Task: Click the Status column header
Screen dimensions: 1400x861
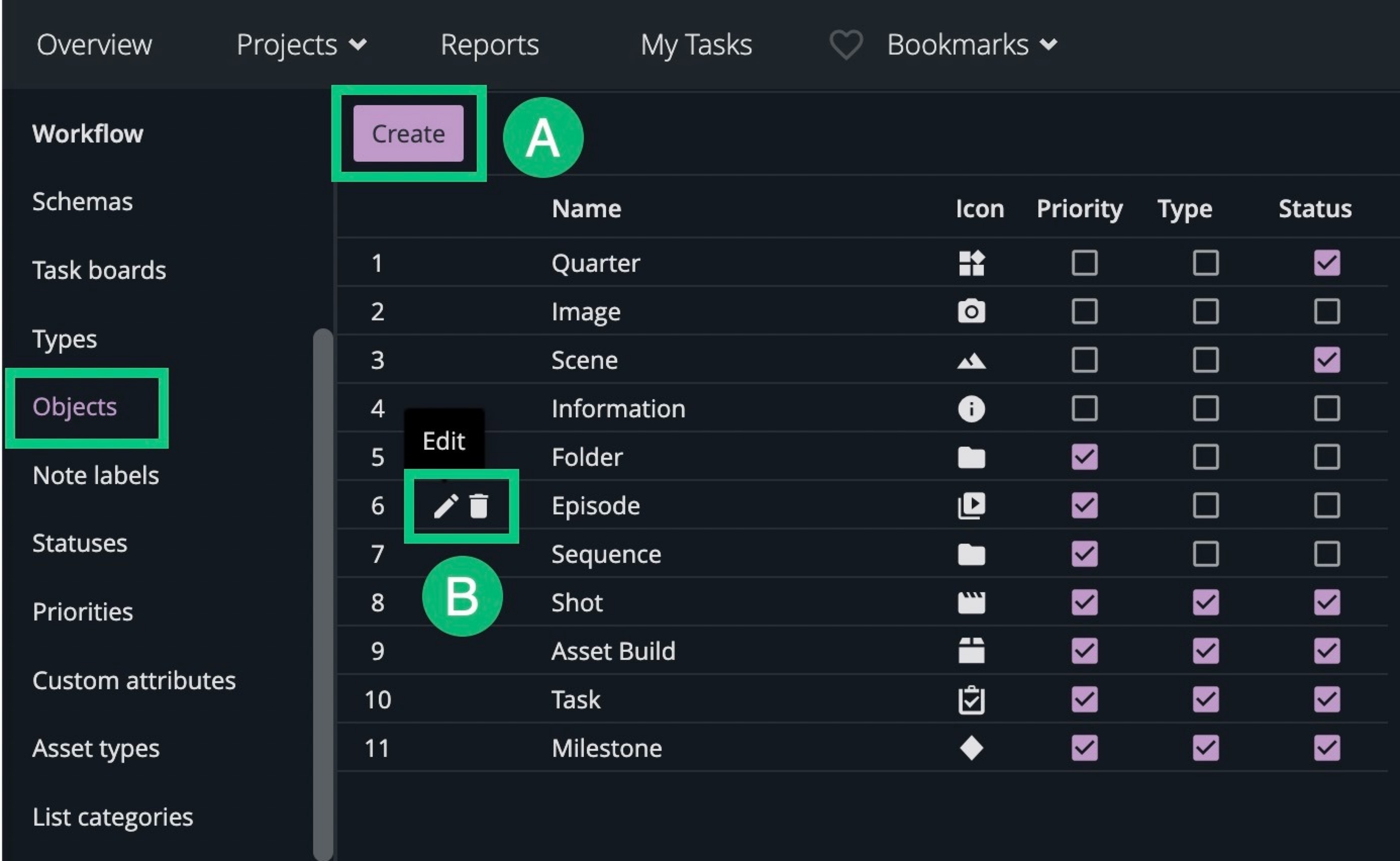Action: tap(1315, 209)
